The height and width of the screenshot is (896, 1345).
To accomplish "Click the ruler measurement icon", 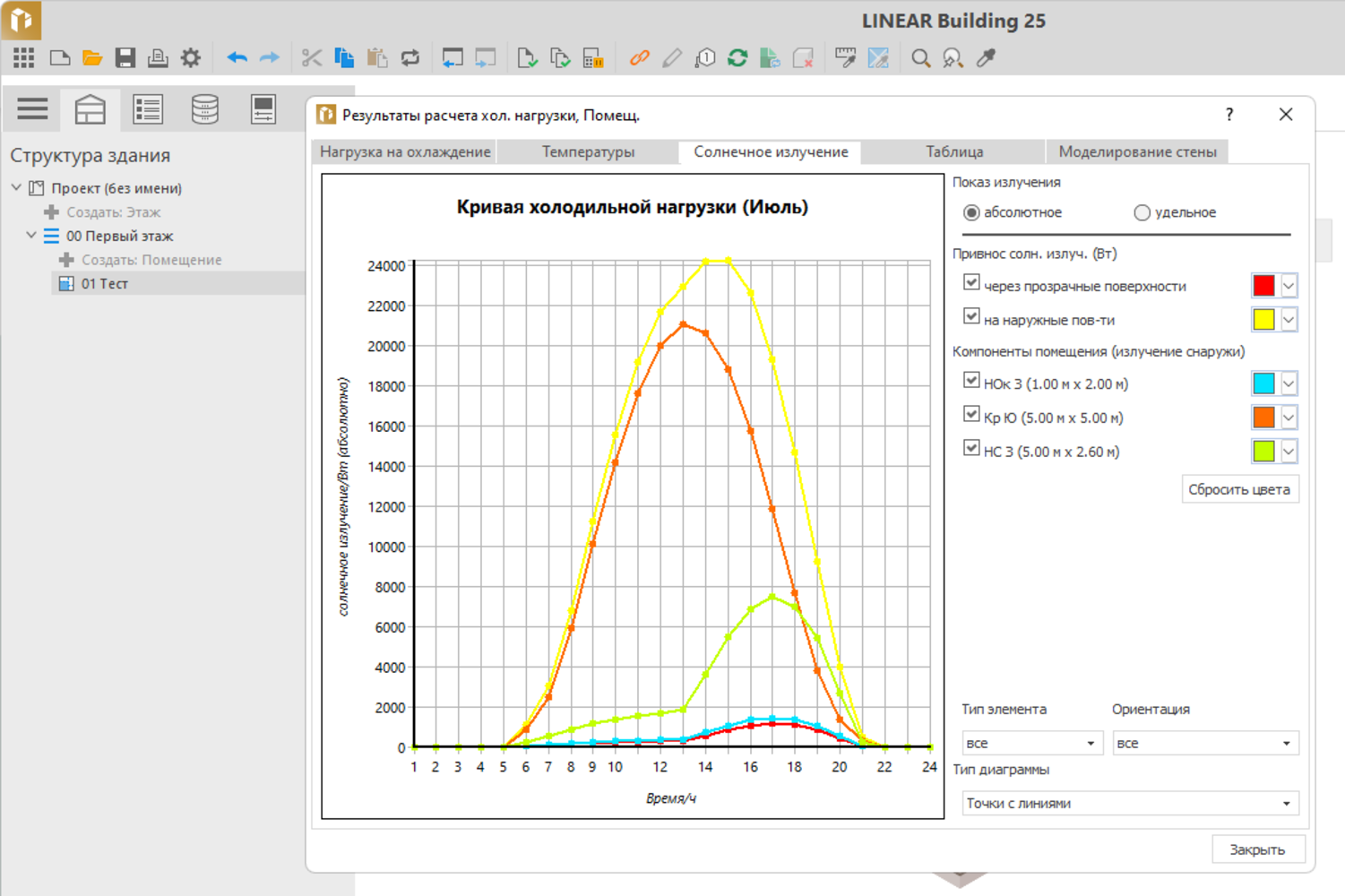I will (845, 58).
